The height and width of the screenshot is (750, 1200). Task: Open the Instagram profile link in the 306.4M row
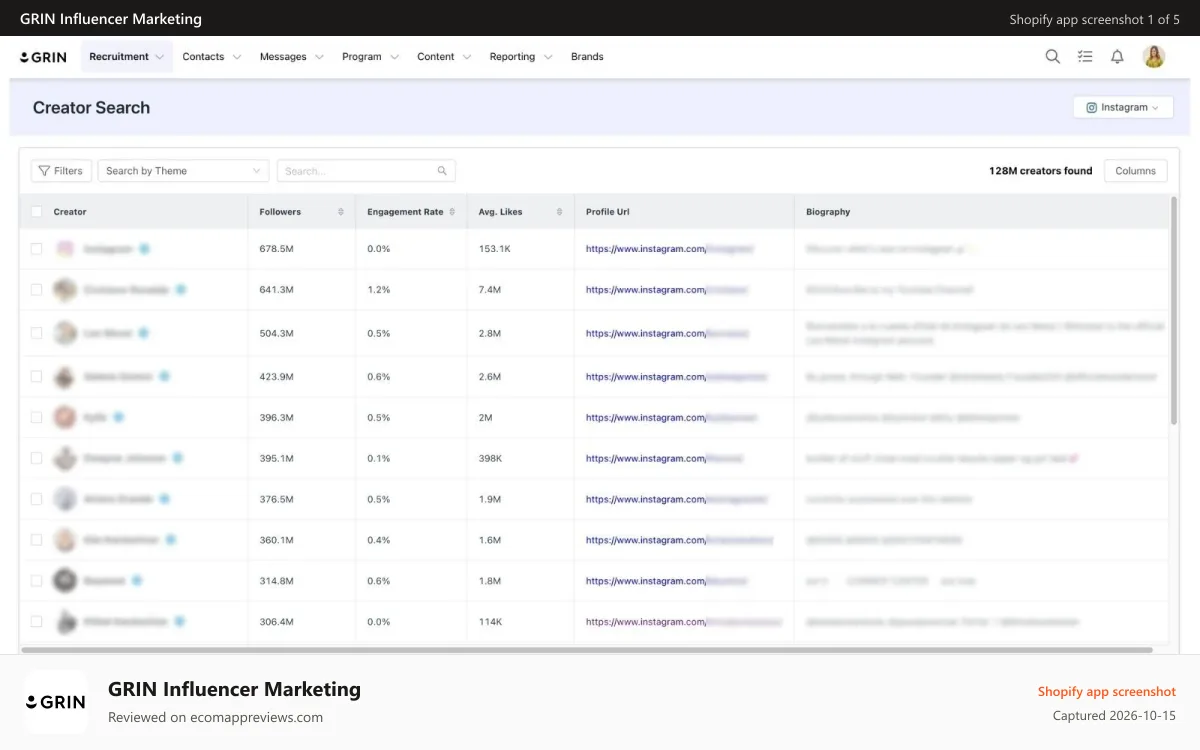pos(684,622)
